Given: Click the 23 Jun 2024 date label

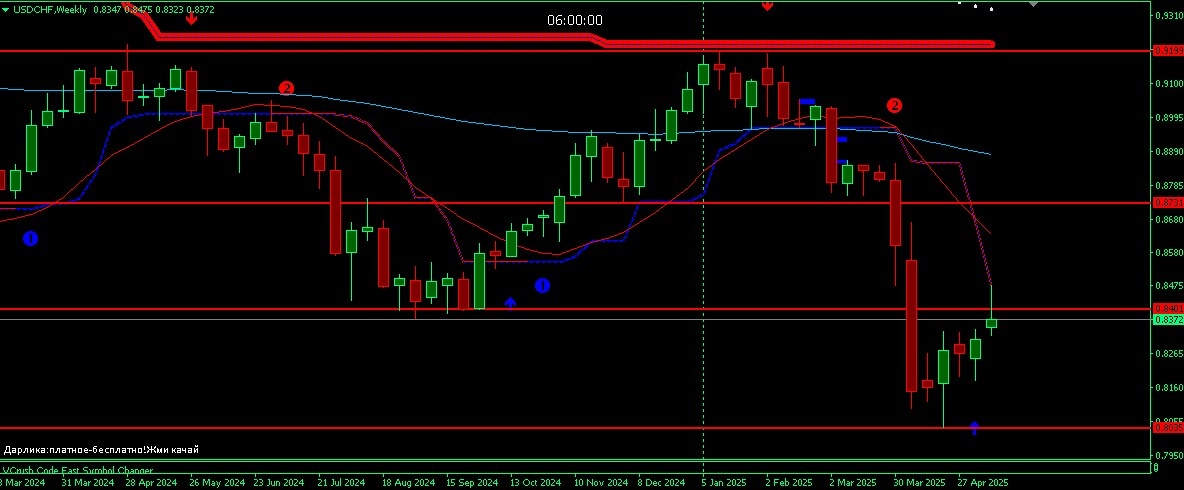Looking at the screenshot, I should 280,482.
